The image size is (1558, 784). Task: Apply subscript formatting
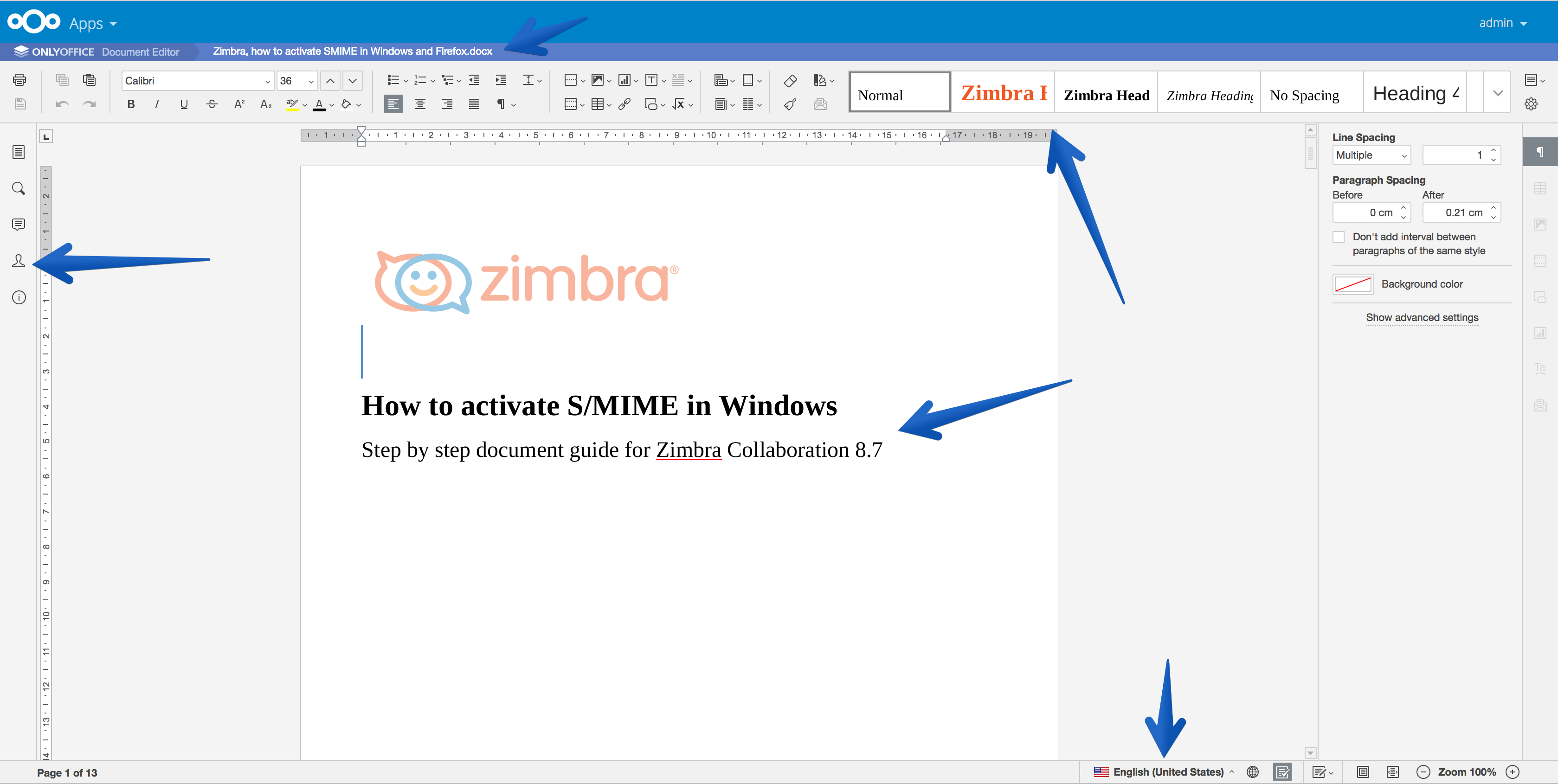point(266,104)
